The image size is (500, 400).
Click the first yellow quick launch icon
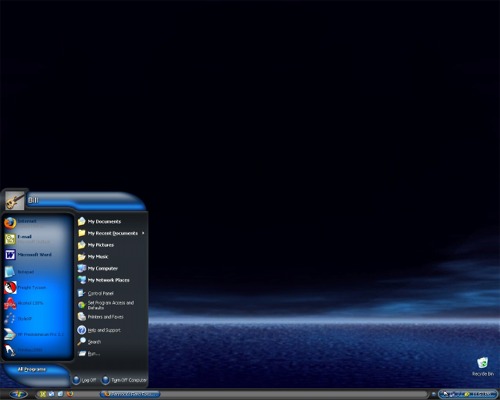tap(42, 394)
